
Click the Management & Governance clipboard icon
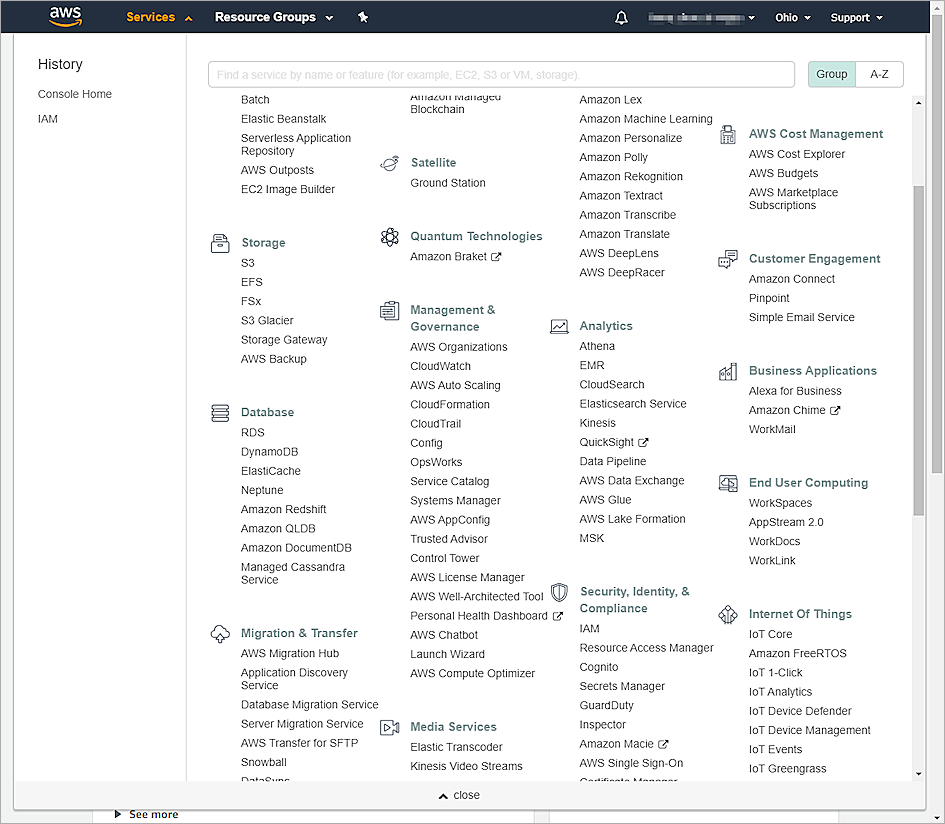(389, 310)
